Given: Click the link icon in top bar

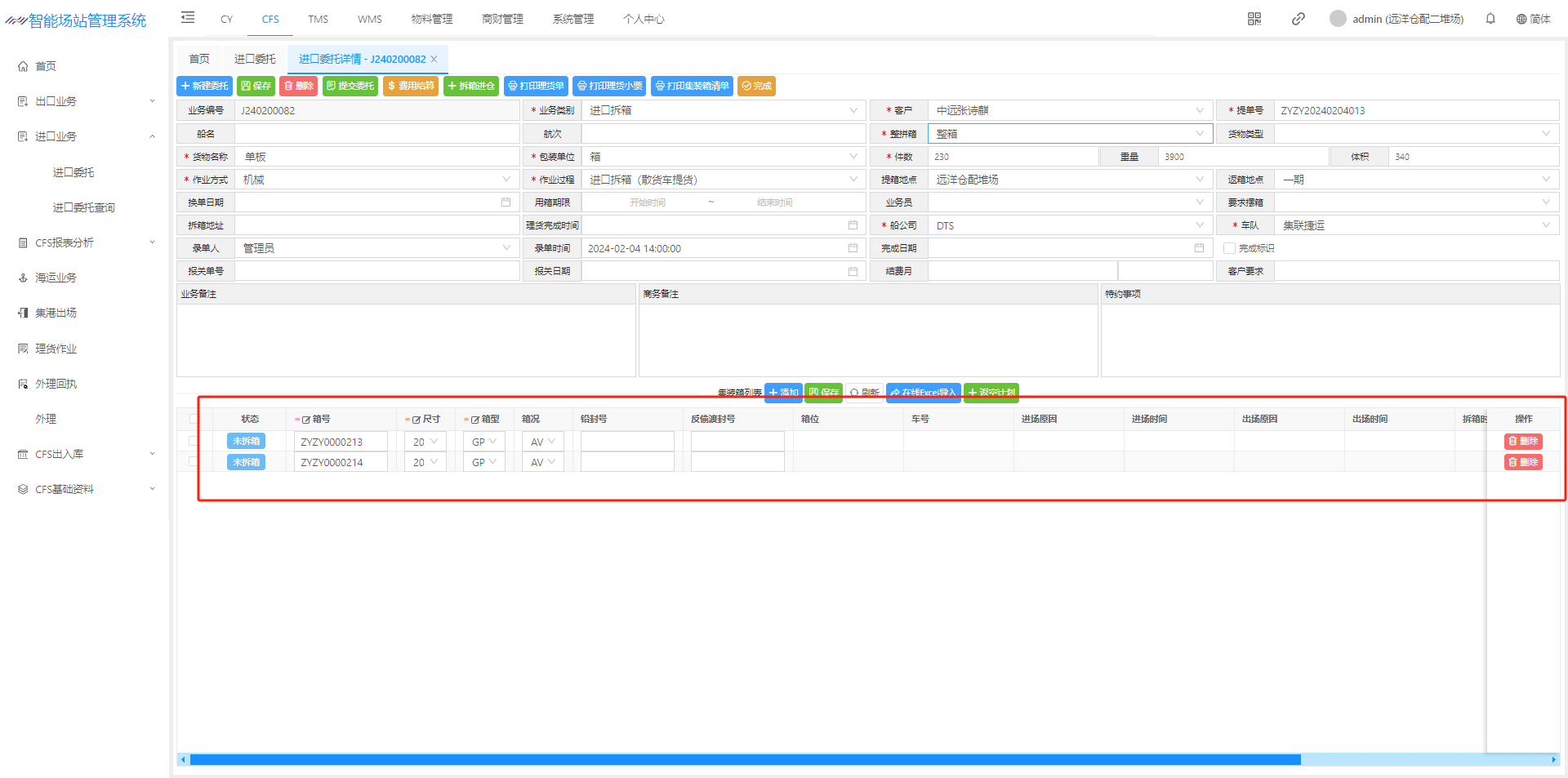Looking at the screenshot, I should coord(1298,19).
